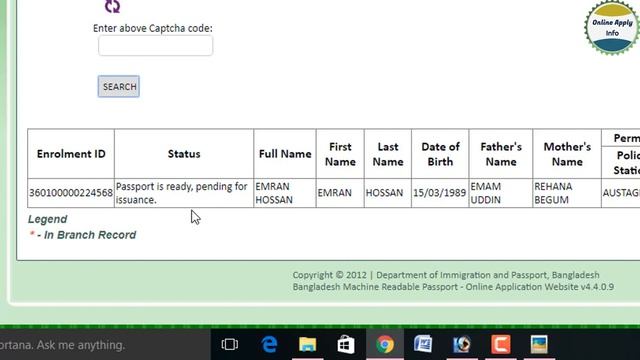Viewport: 640px width, 360px height.
Task: Open the swirl-logo app left of Camtasia
Action: 462,344
